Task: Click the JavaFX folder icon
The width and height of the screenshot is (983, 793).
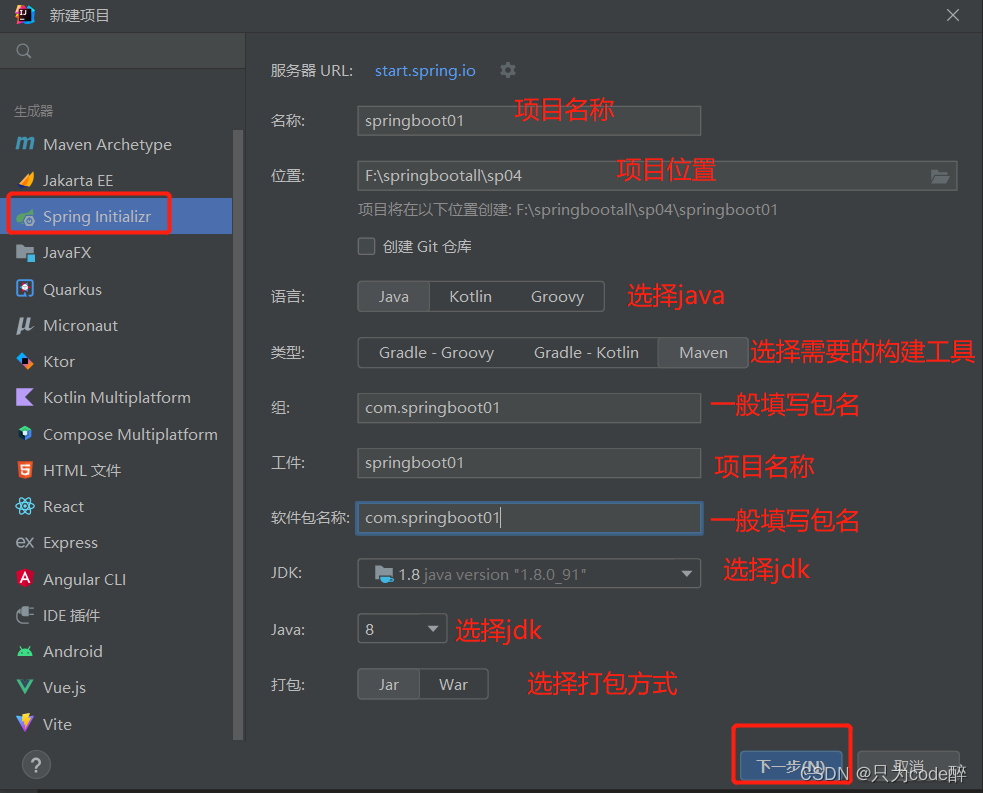Action: point(25,253)
